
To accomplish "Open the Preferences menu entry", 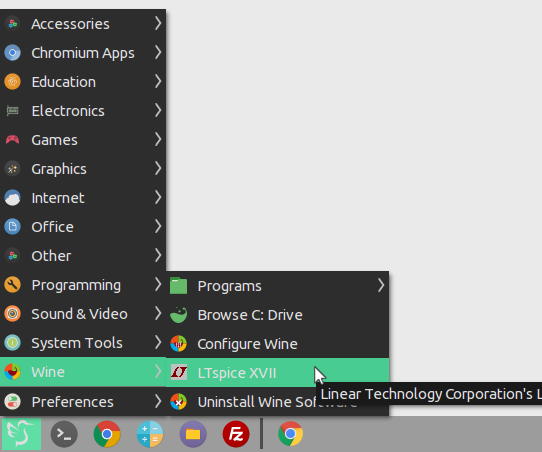I will coord(83,402).
